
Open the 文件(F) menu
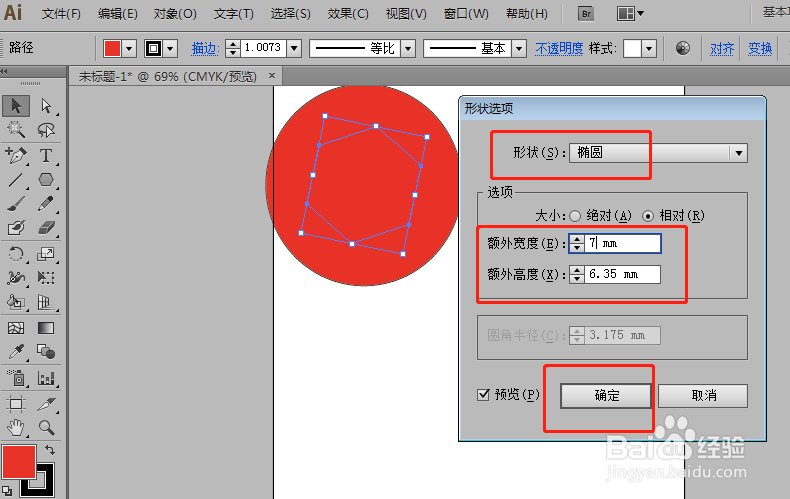tap(61, 14)
